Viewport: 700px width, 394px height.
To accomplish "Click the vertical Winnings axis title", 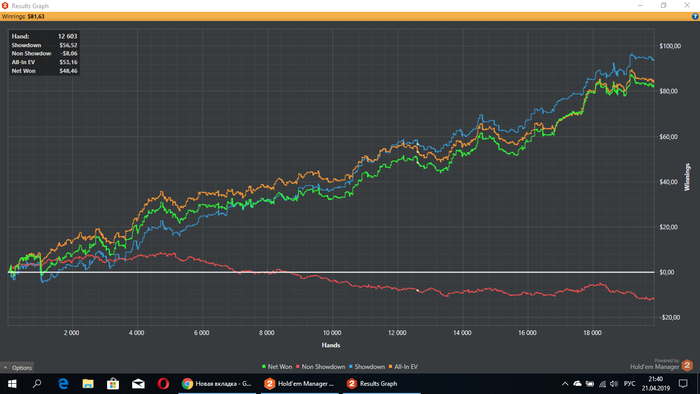I will [x=687, y=177].
